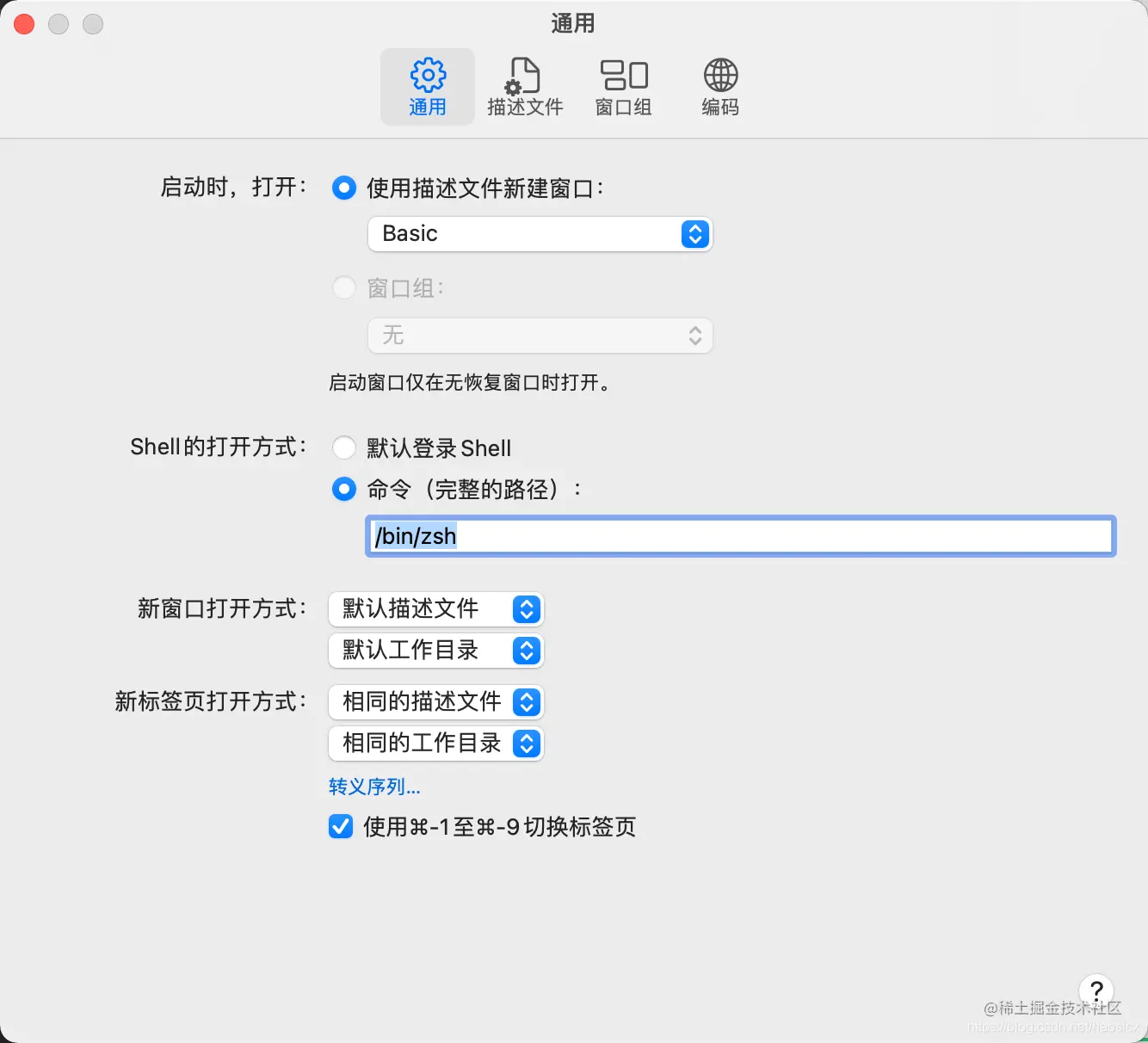This screenshot has width=1148, height=1043.
Task: Click the /bin/zsh command path field
Action: point(740,535)
